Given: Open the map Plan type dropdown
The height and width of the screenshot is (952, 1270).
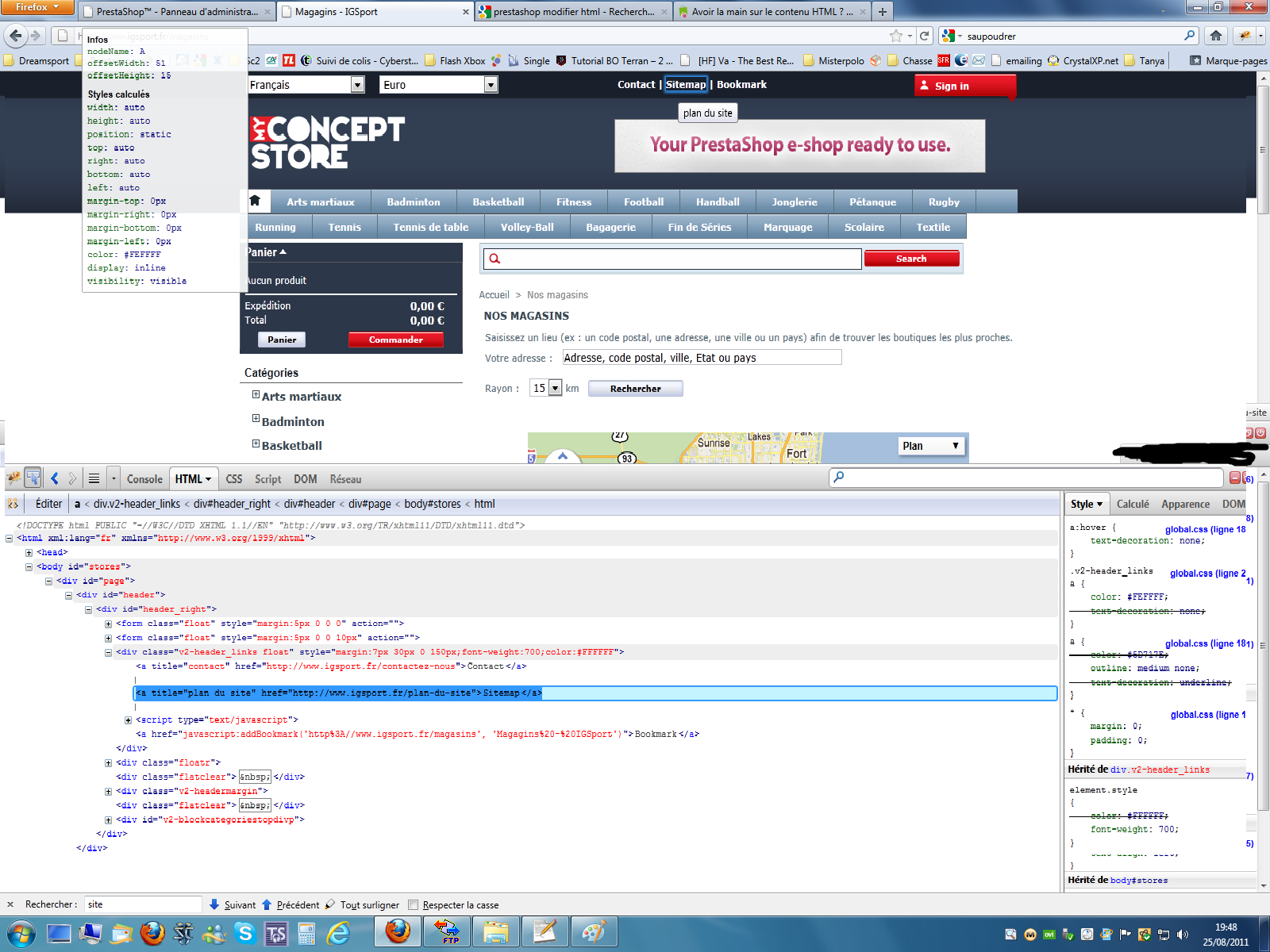Looking at the screenshot, I should click(x=932, y=446).
